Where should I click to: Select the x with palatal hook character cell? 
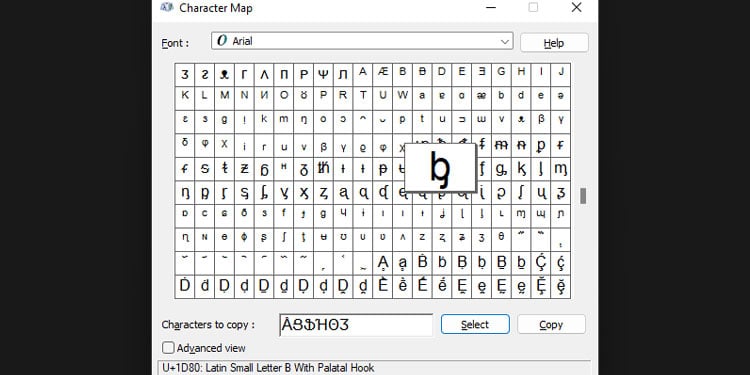click(303, 193)
